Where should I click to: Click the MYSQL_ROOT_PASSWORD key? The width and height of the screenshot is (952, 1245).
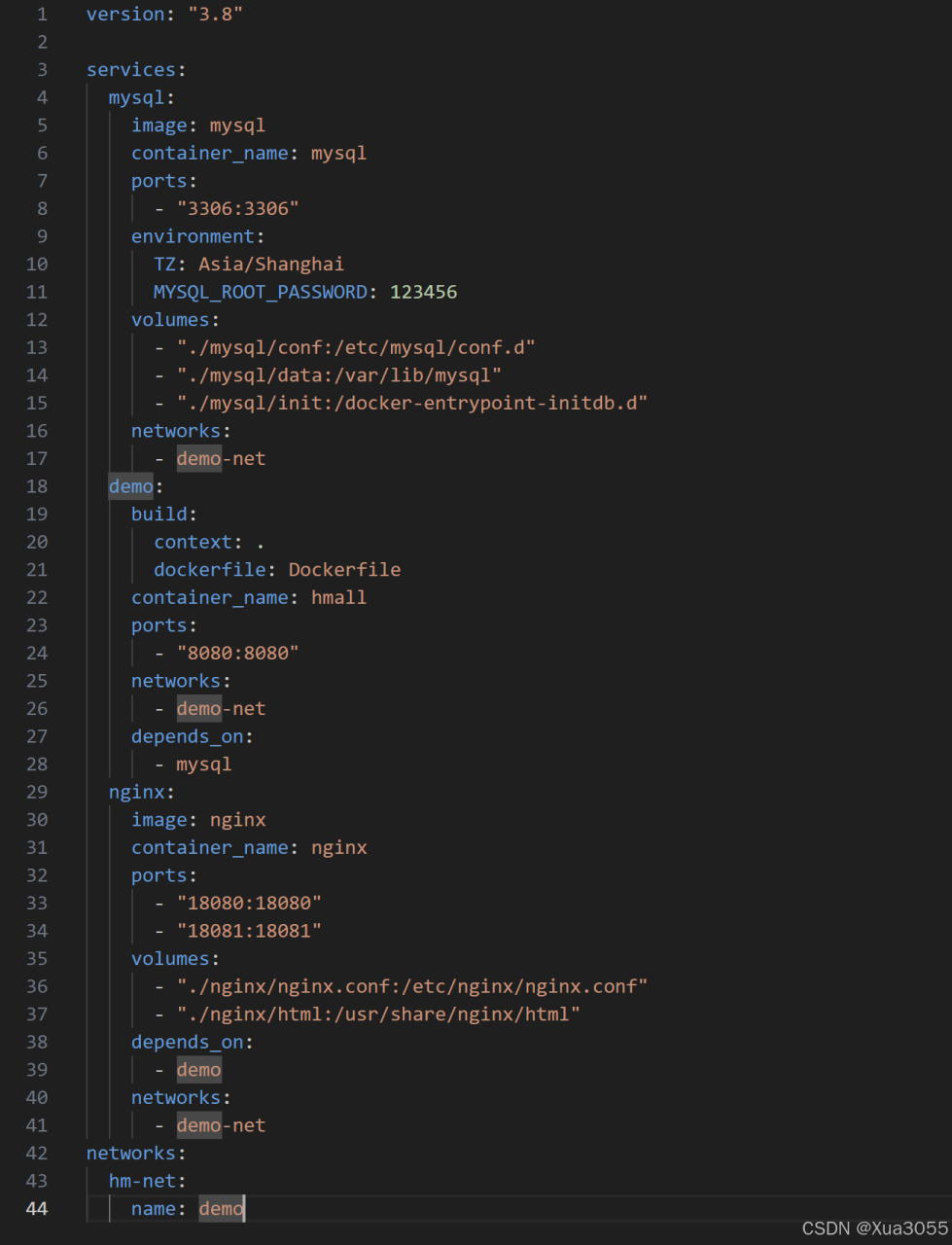261,292
